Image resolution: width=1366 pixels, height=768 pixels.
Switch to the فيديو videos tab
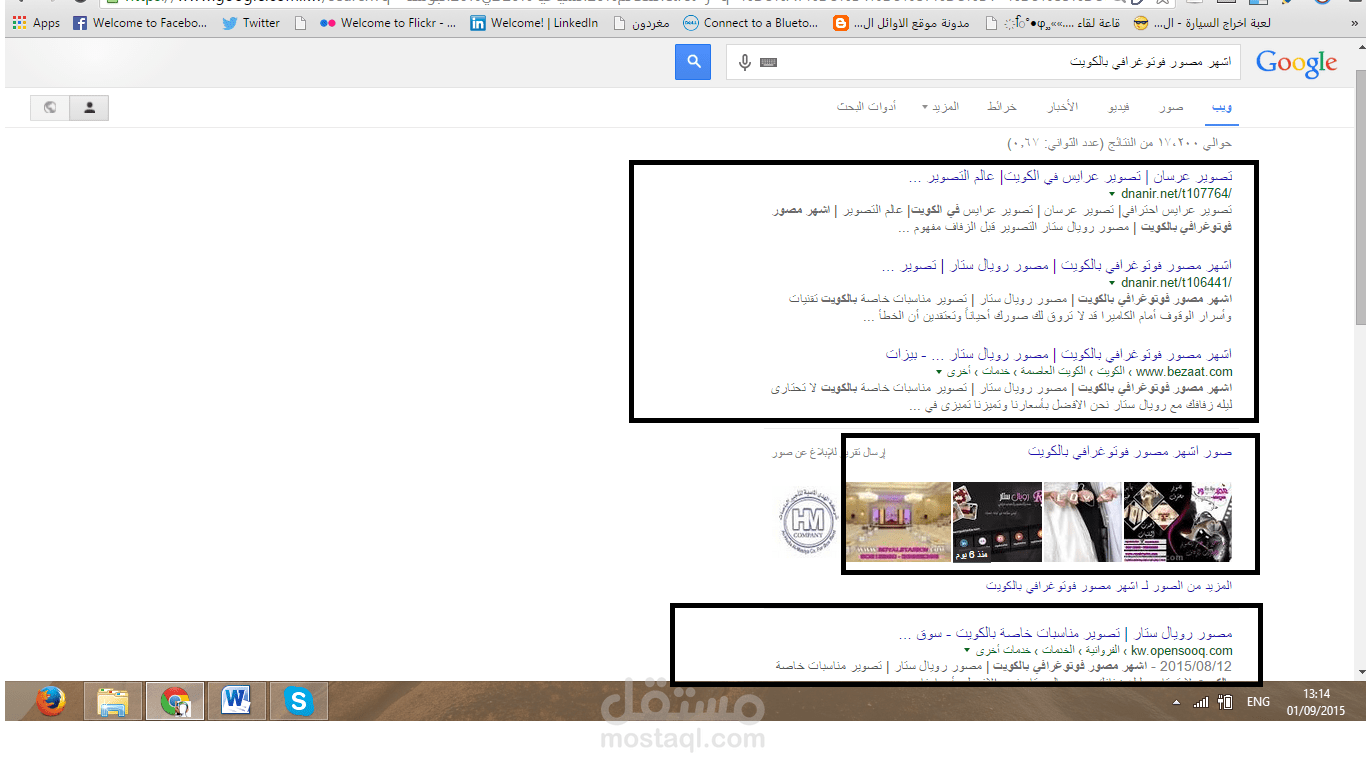point(1118,107)
